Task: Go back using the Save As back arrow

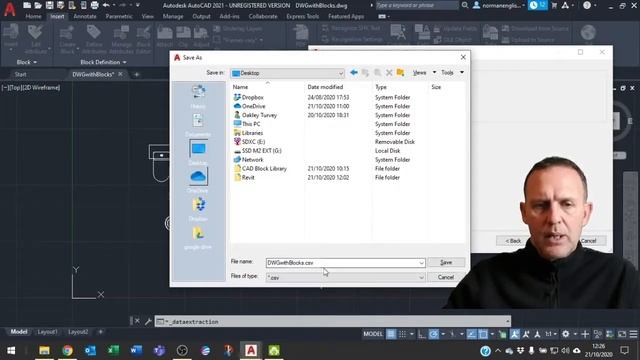Action: point(354,73)
